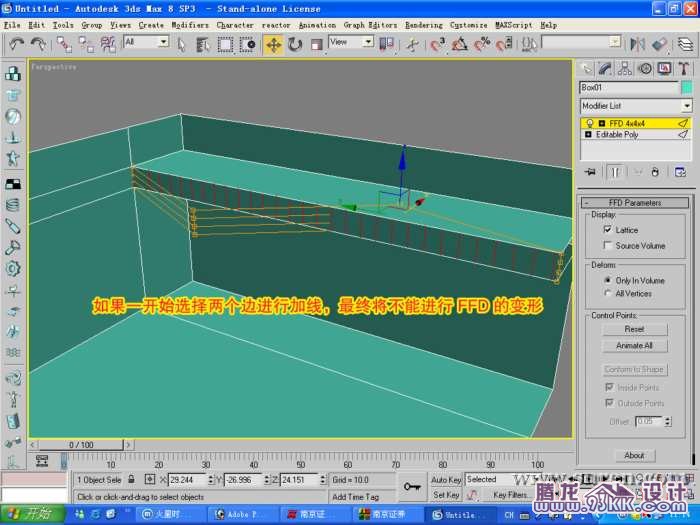Screen dimensions: 700x525
Task: Toggle the Angle Snap icon
Action: 459,44
